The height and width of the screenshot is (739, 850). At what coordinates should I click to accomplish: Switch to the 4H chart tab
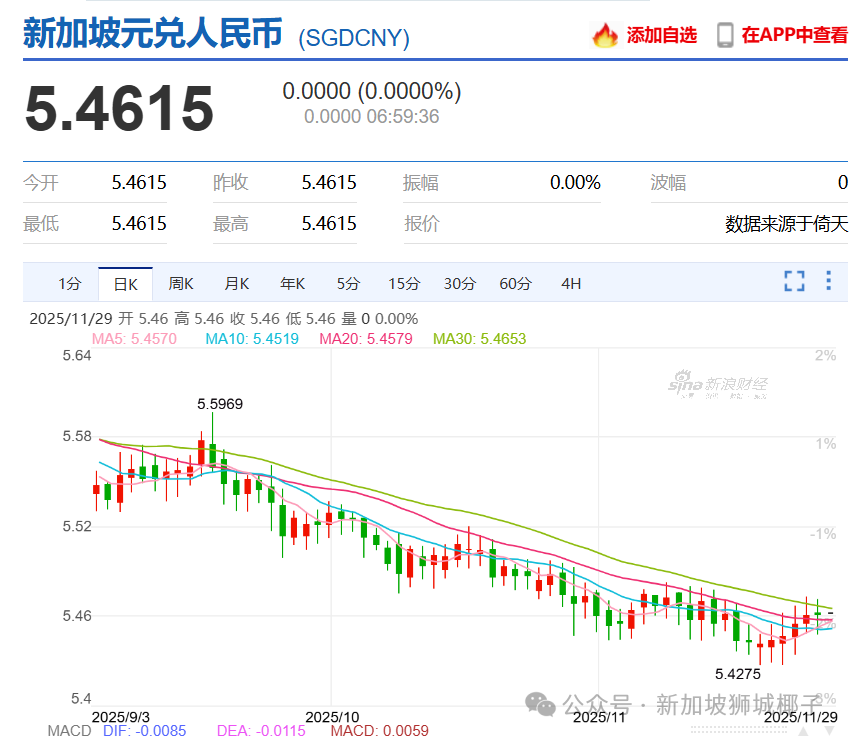[x=571, y=284]
